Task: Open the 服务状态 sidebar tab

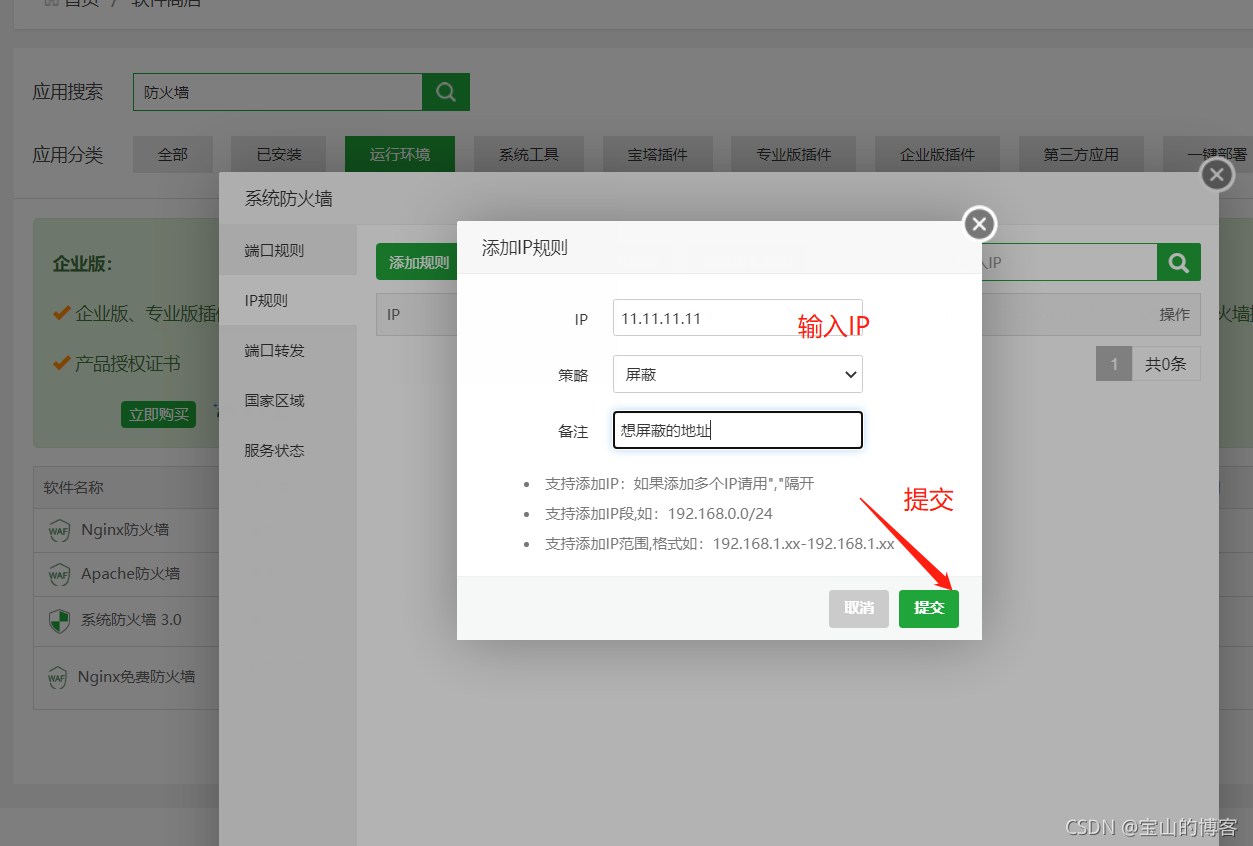Action: pyautogui.click(x=274, y=451)
